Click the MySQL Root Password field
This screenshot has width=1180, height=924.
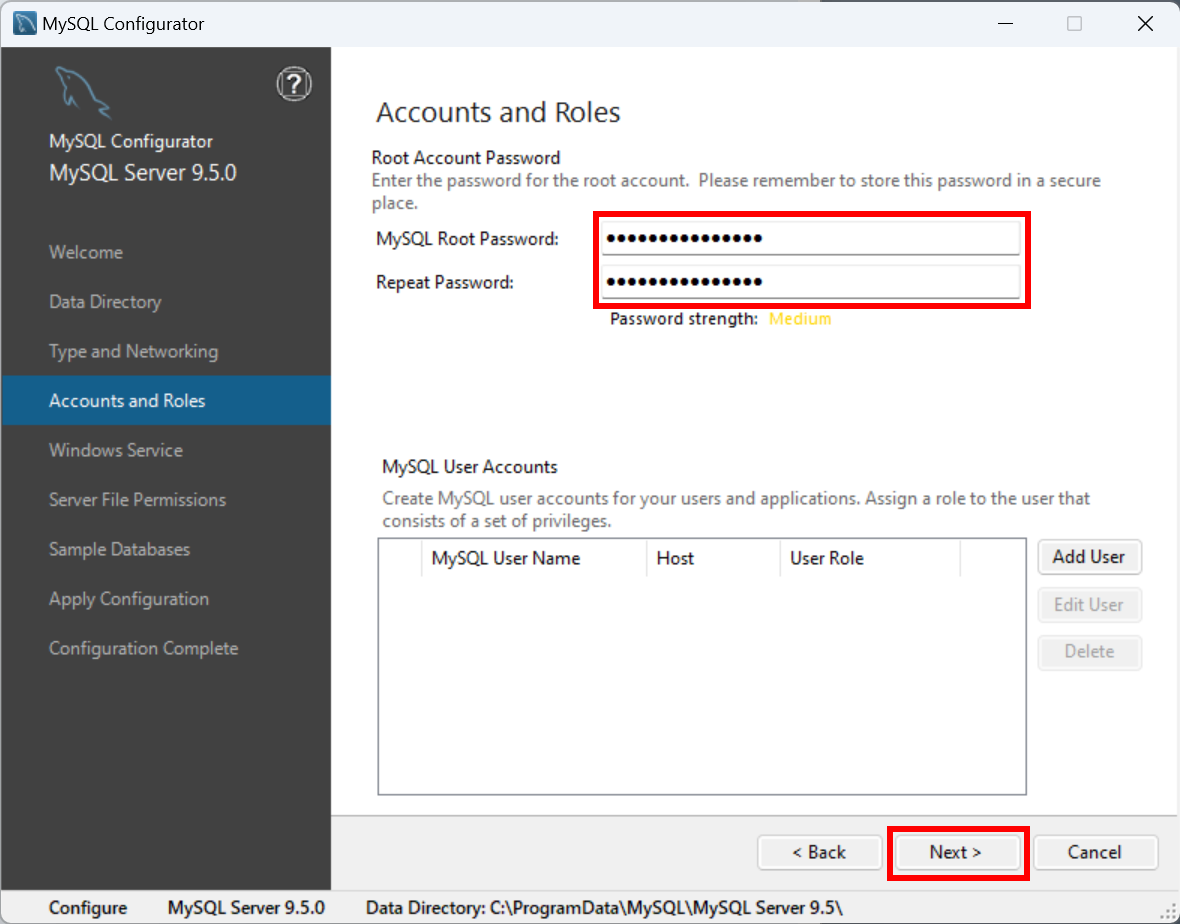point(810,239)
